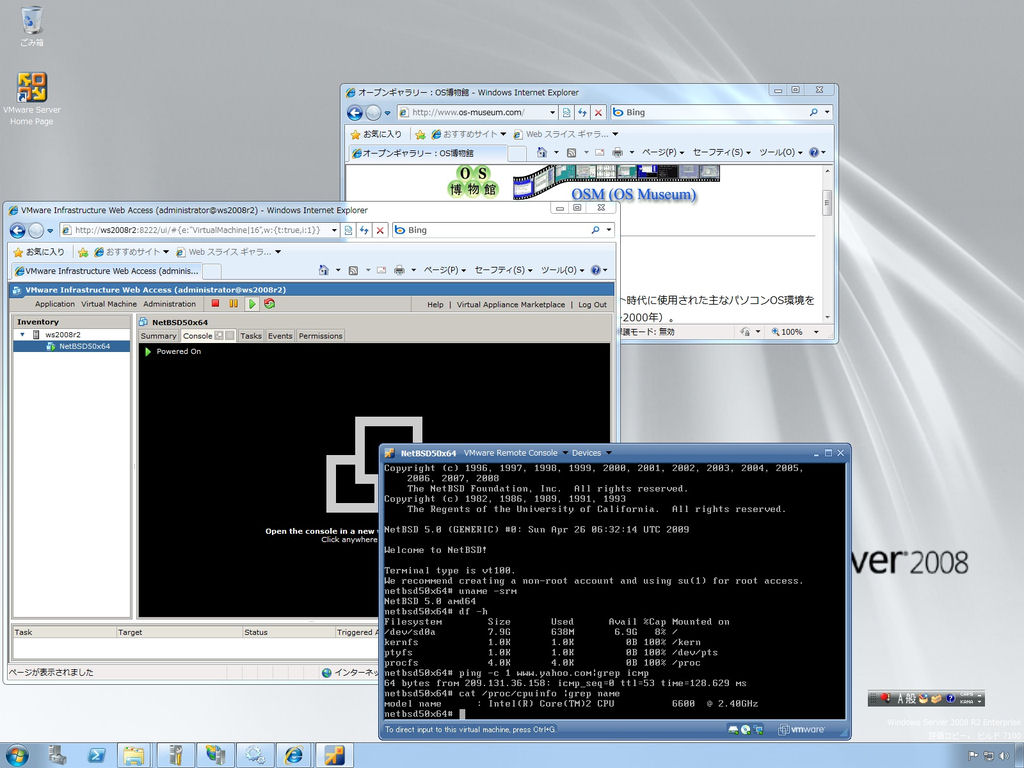
Task: Switch to VMware Remote Console taskbar button
Action: pos(334,755)
